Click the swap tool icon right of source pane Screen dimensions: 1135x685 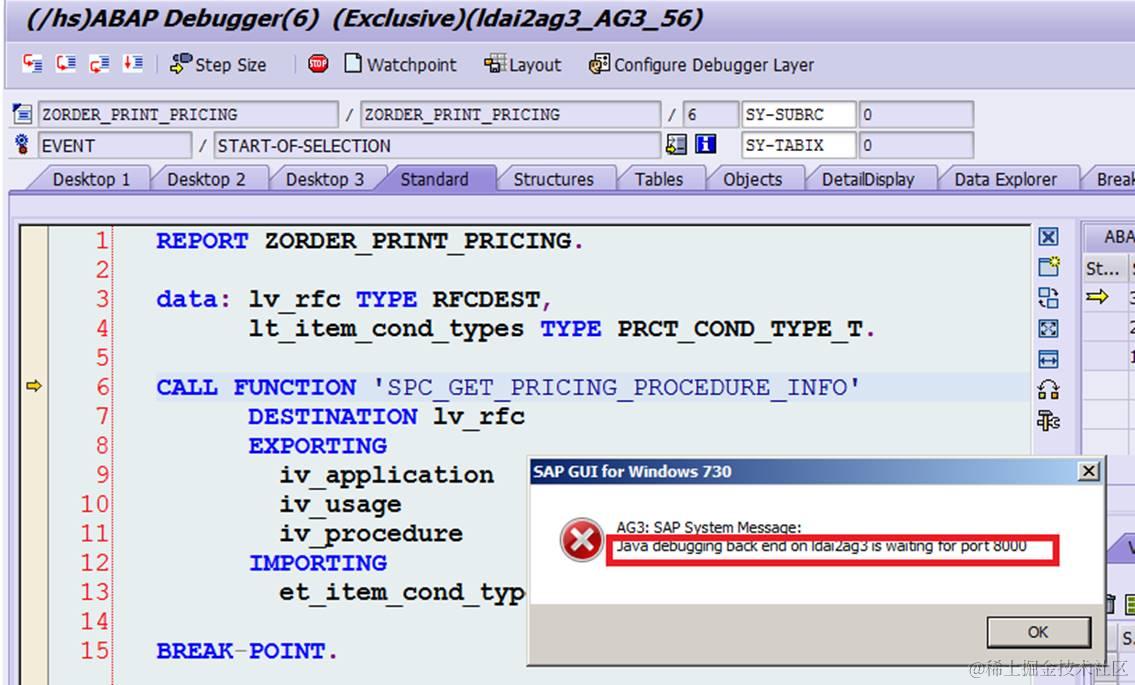[x=1048, y=298]
